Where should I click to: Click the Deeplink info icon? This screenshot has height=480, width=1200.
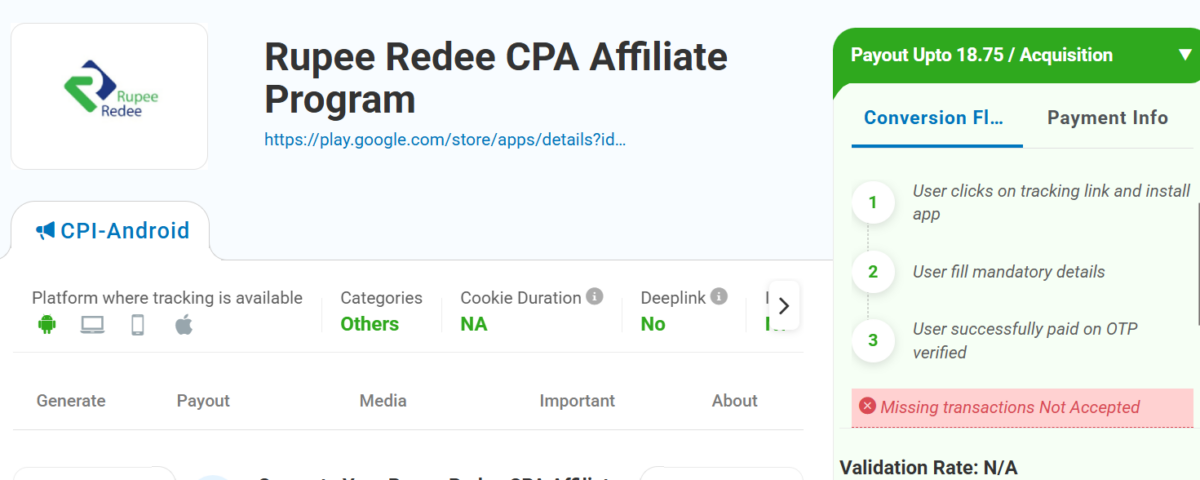719,297
